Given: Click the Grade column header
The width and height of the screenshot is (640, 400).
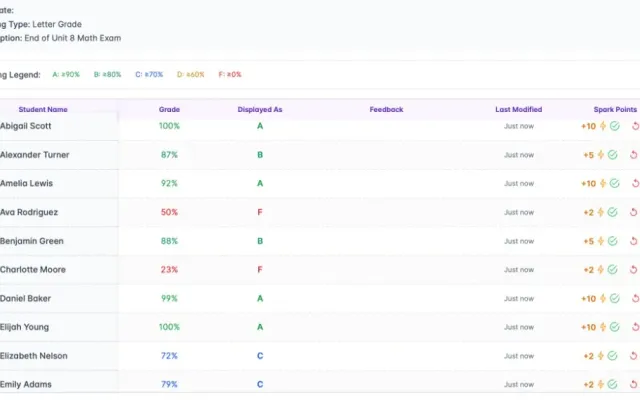Looking at the screenshot, I should click(x=169, y=109).
